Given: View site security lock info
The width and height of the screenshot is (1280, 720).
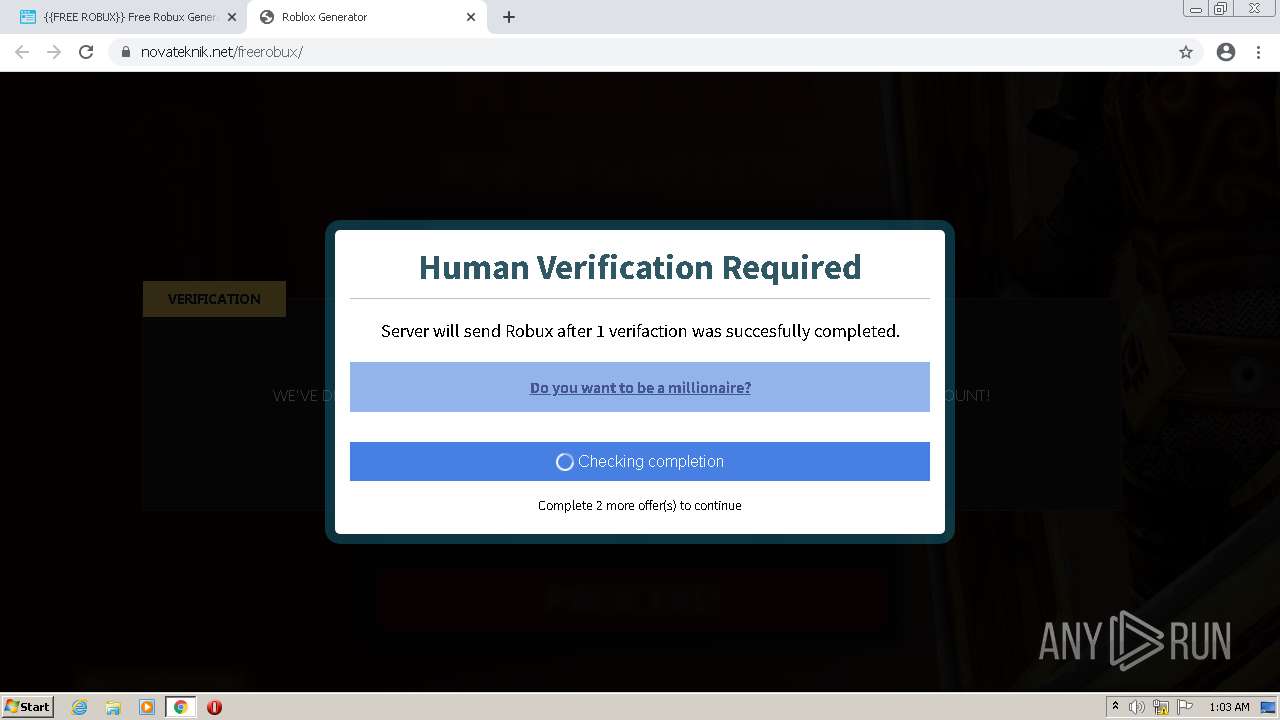Looking at the screenshot, I should tap(126, 52).
